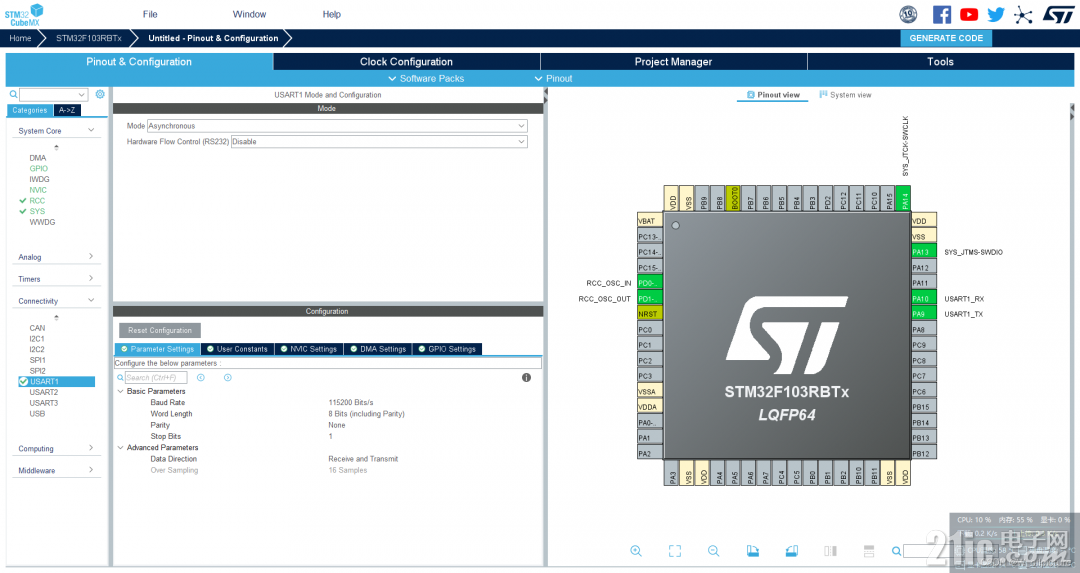Click the STM32CubeMX logo
Screen dimensions: 1080x573
pyautogui.click(x=24, y=14)
